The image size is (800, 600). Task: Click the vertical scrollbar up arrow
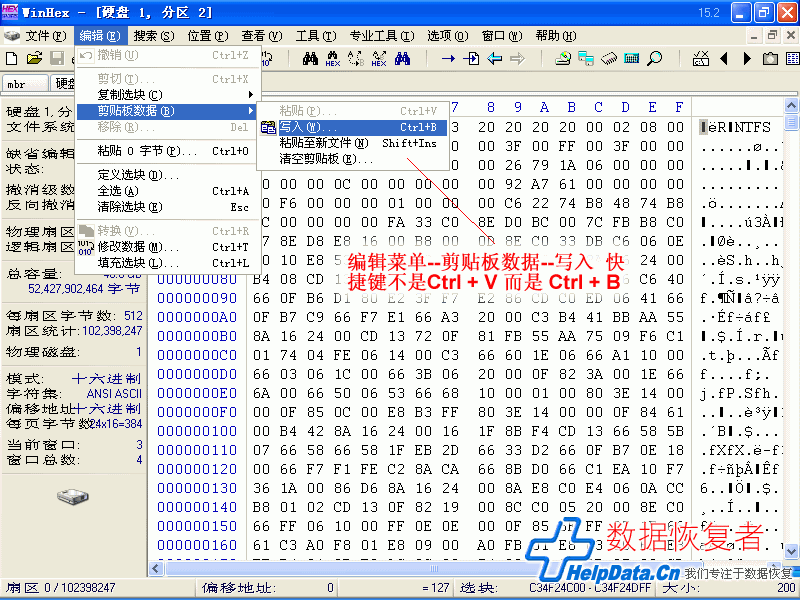(x=791, y=106)
